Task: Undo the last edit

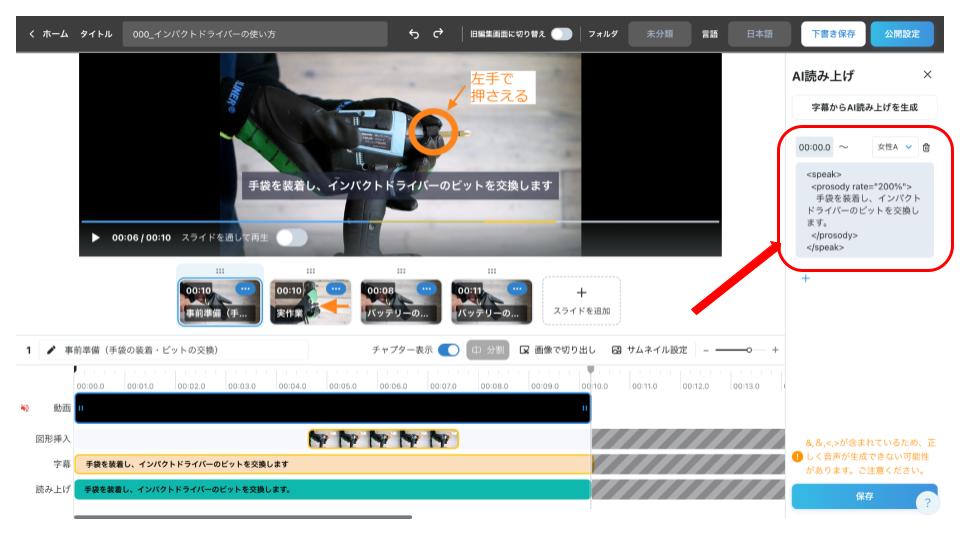Action: click(x=414, y=34)
